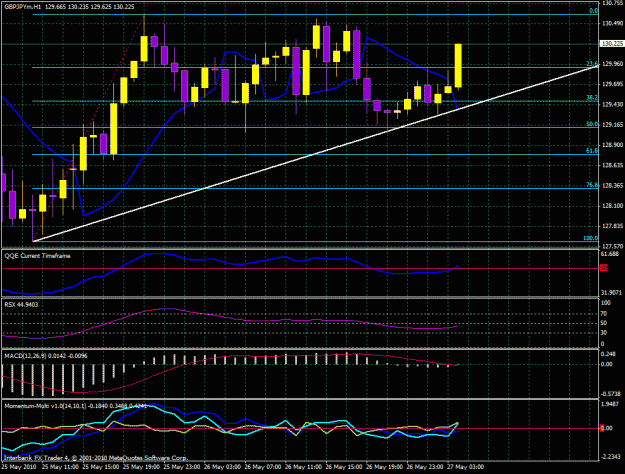Image resolution: width=625 pixels, height=474 pixels.
Task: Click the 26 May 11:00 time label
Action: click(x=304, y=467)
